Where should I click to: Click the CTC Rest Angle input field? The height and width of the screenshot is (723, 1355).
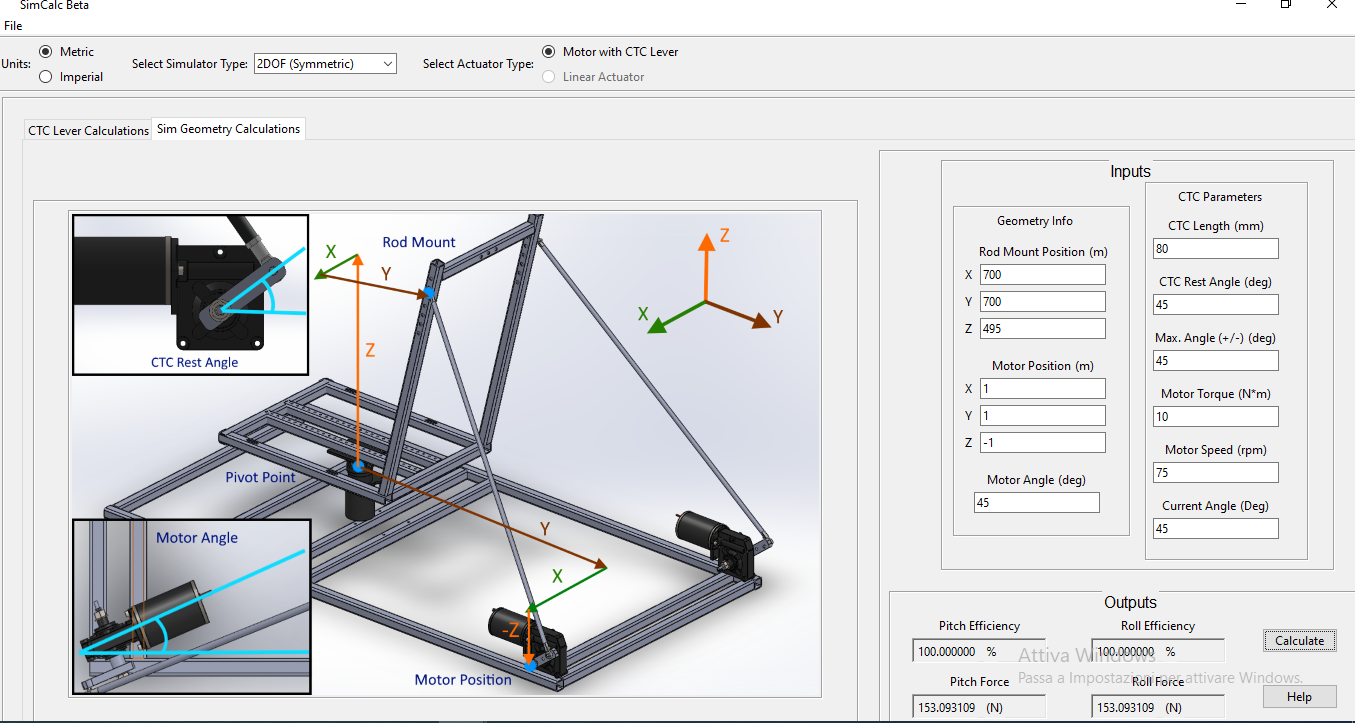pyautogui.click(x=1215, y=305)
